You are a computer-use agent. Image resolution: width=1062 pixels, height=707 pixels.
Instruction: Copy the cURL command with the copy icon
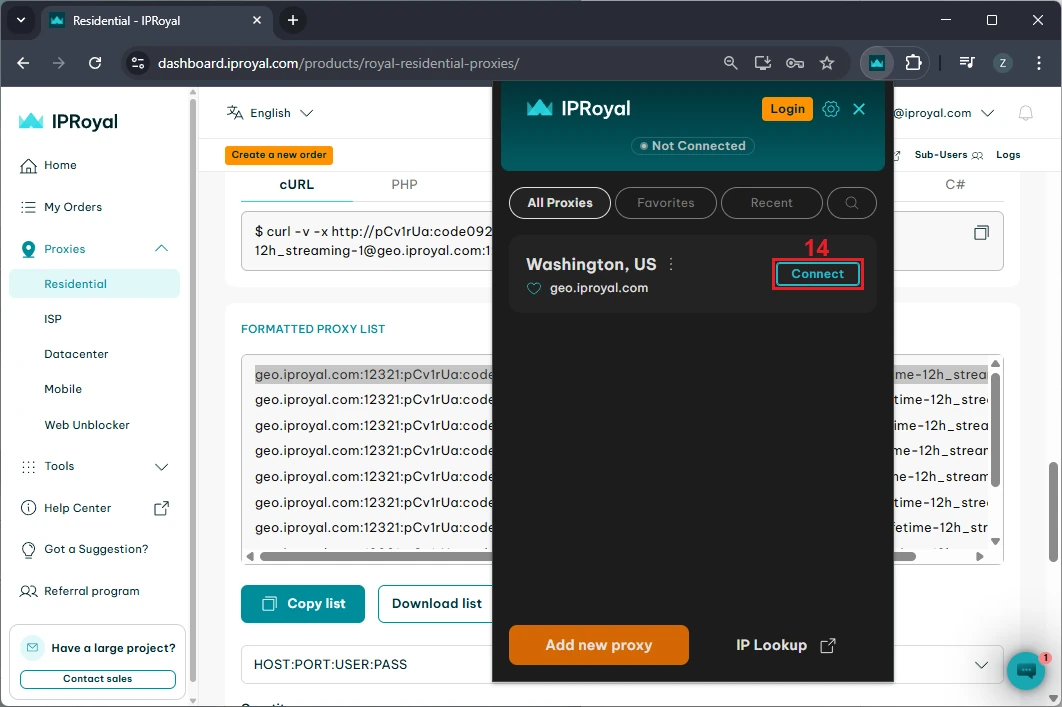tap(981, 233)
